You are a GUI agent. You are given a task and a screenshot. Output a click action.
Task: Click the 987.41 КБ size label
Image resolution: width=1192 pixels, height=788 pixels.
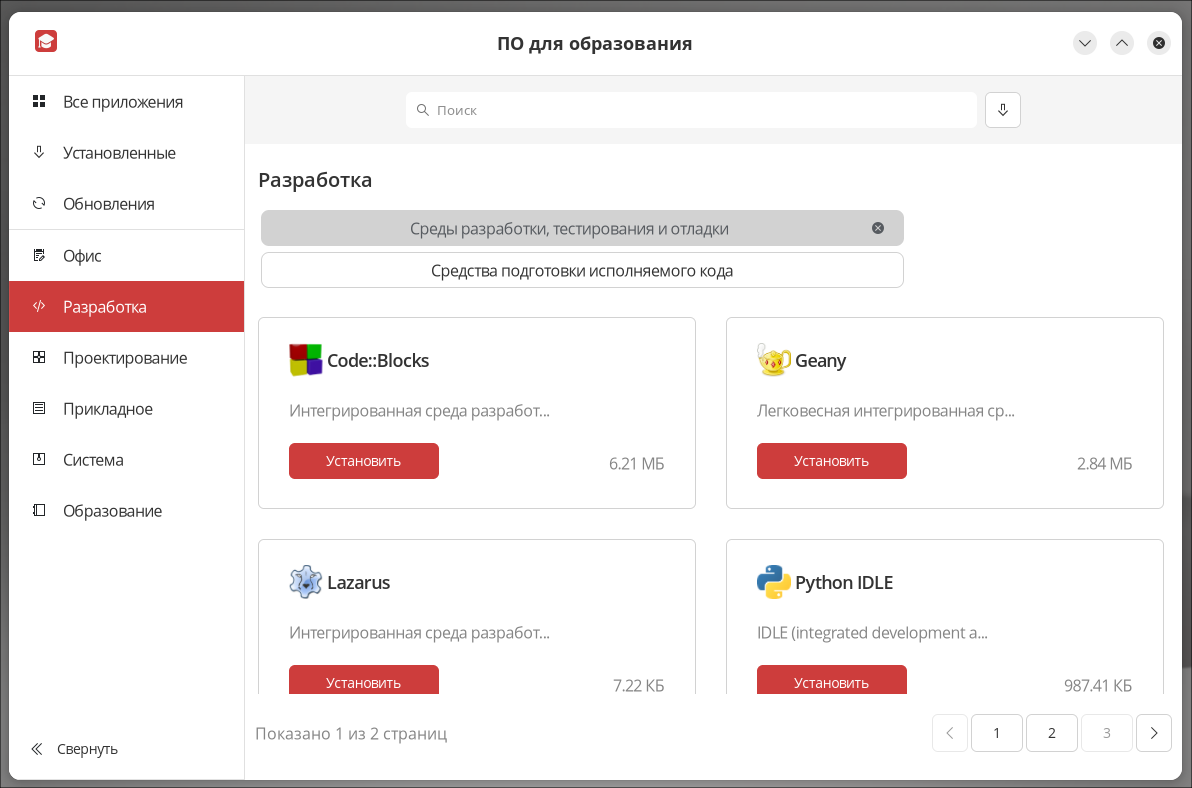(x=1098, y=685)
